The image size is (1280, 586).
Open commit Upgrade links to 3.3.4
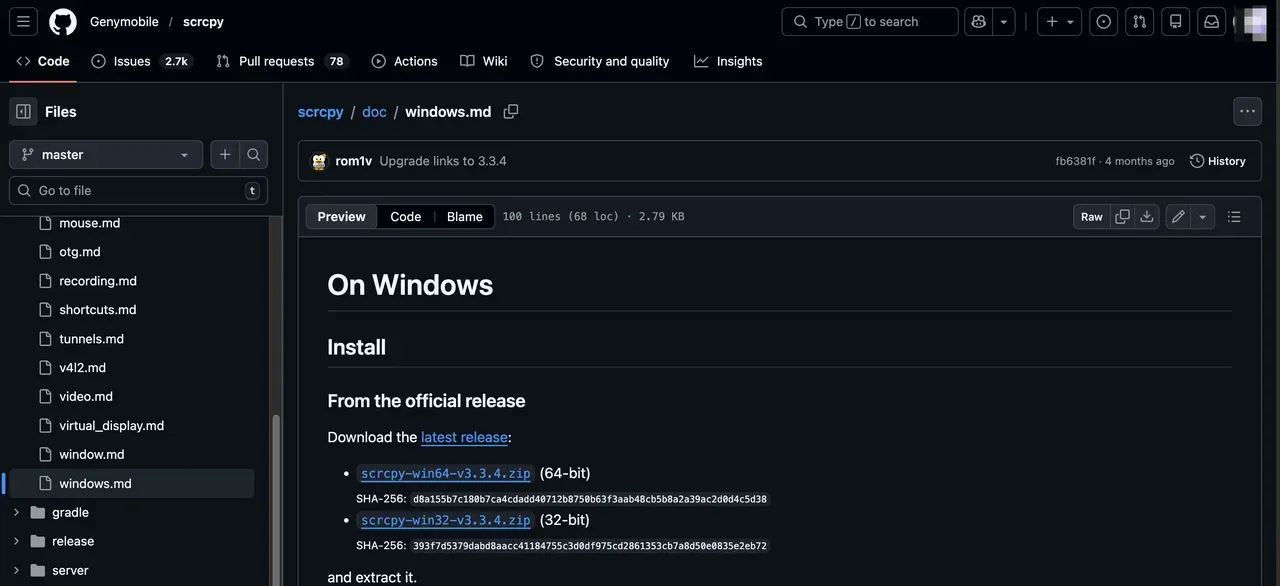coord(443,161)
